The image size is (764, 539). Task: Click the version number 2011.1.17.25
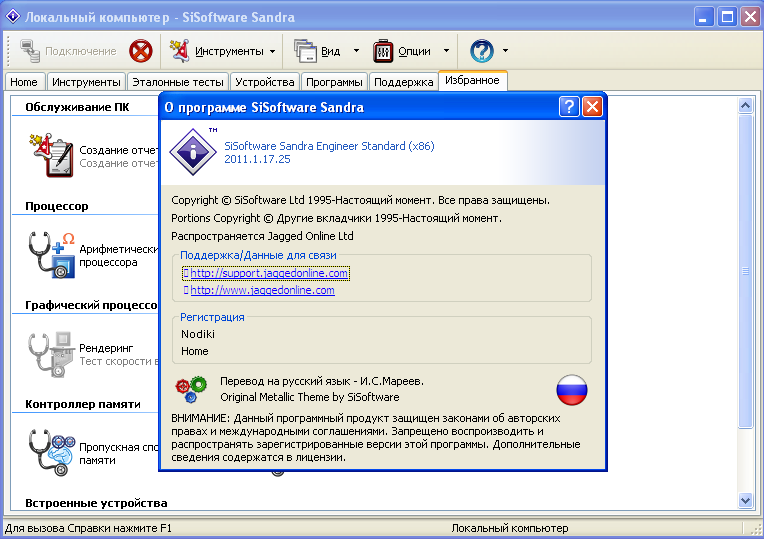point(257,159)
